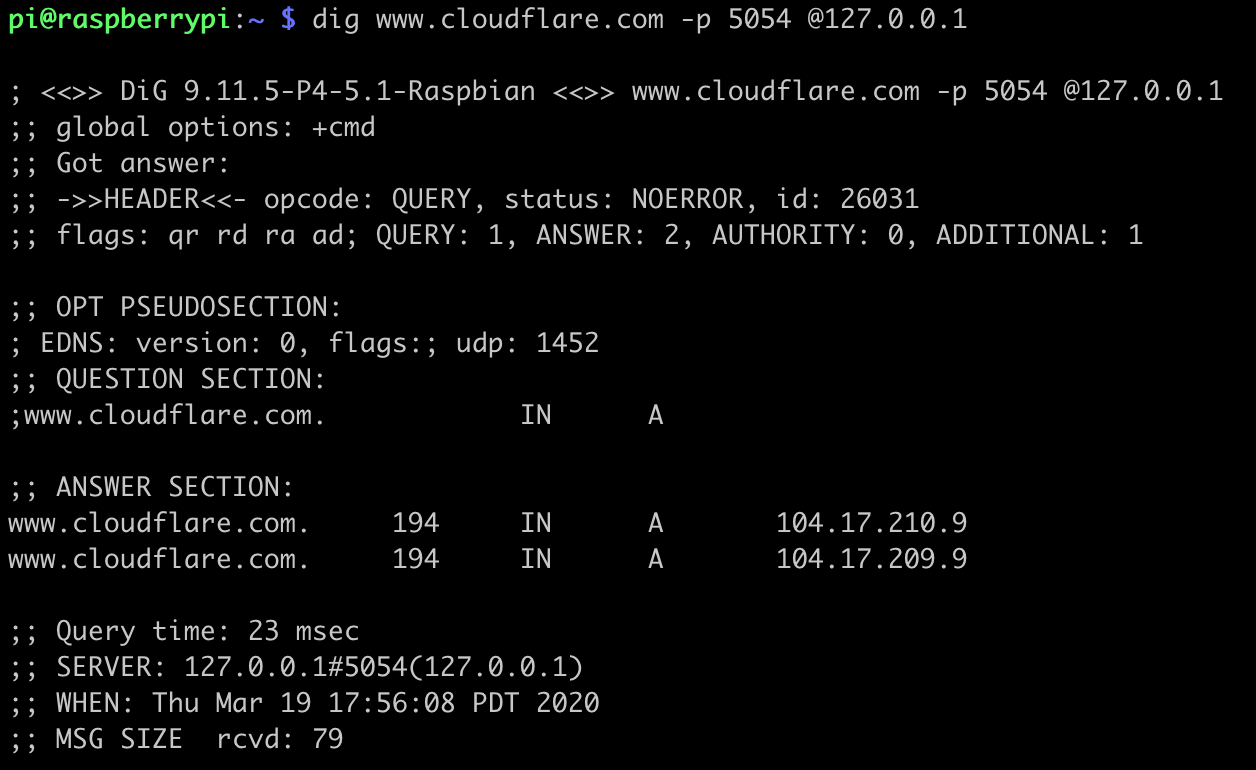The width and height of the screenshot is (1256, 770).
Task: Click the MSG SIZE rcvd 79 line
Action: point(177,740)
